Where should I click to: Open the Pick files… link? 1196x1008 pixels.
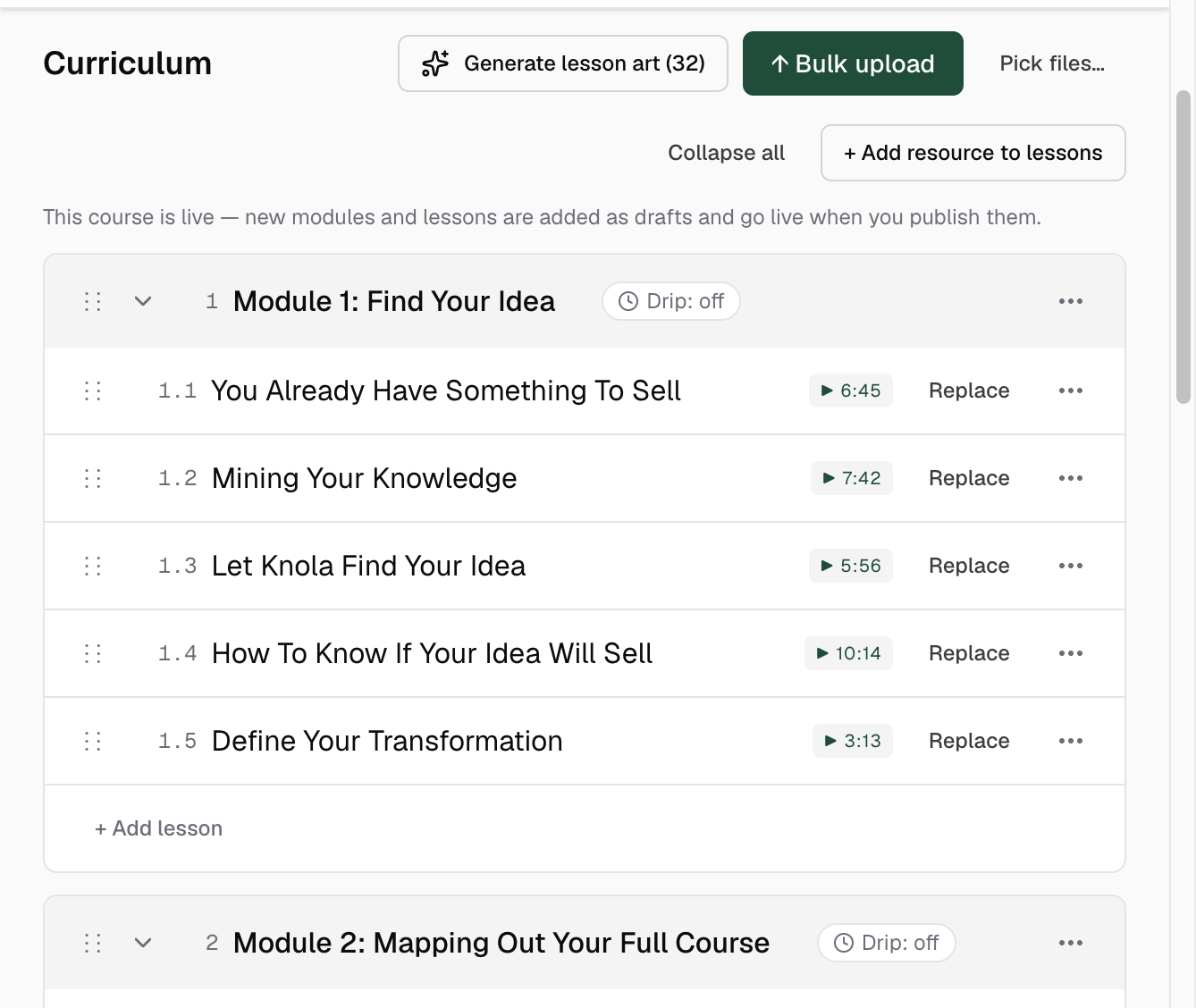click(1052, 63)
